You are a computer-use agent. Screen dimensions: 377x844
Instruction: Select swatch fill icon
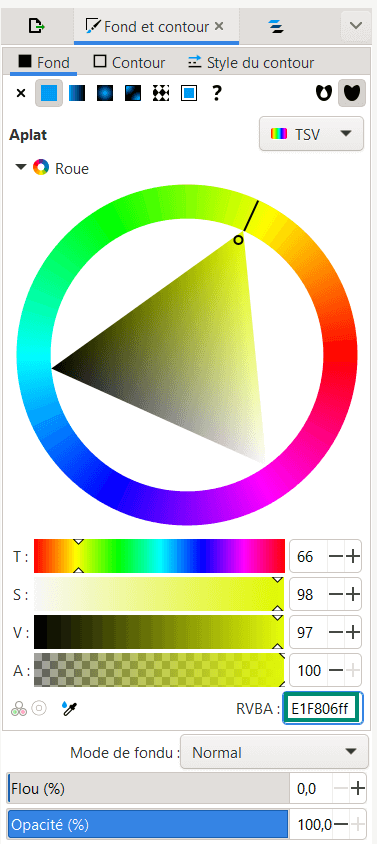pos(188,94)
